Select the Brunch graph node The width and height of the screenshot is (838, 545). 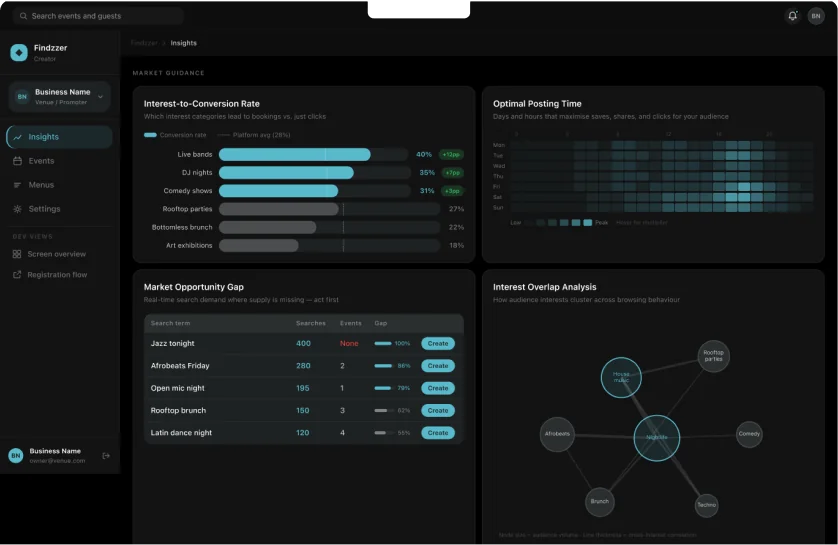click(600, 502)
